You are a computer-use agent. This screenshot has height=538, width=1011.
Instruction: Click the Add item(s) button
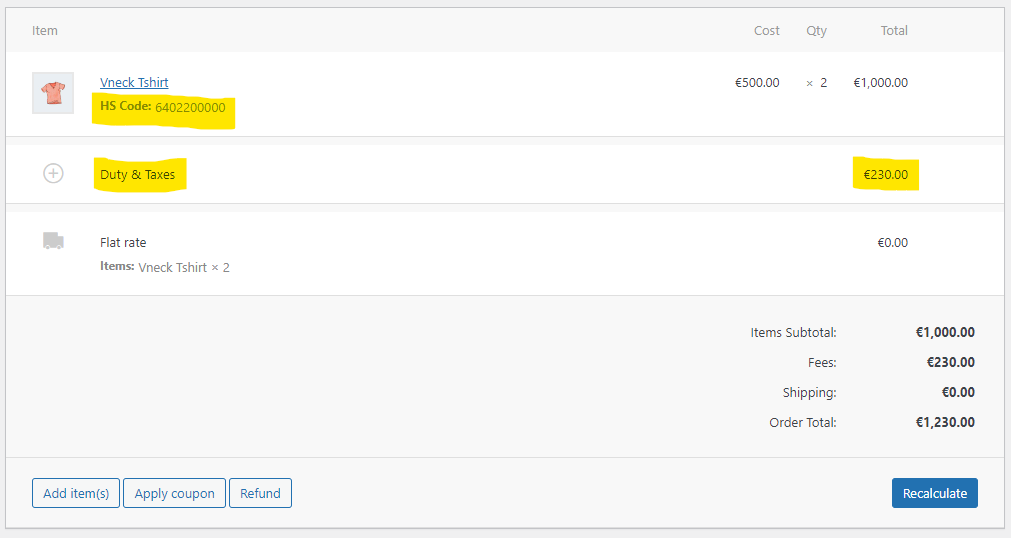[x=76, y=493]
